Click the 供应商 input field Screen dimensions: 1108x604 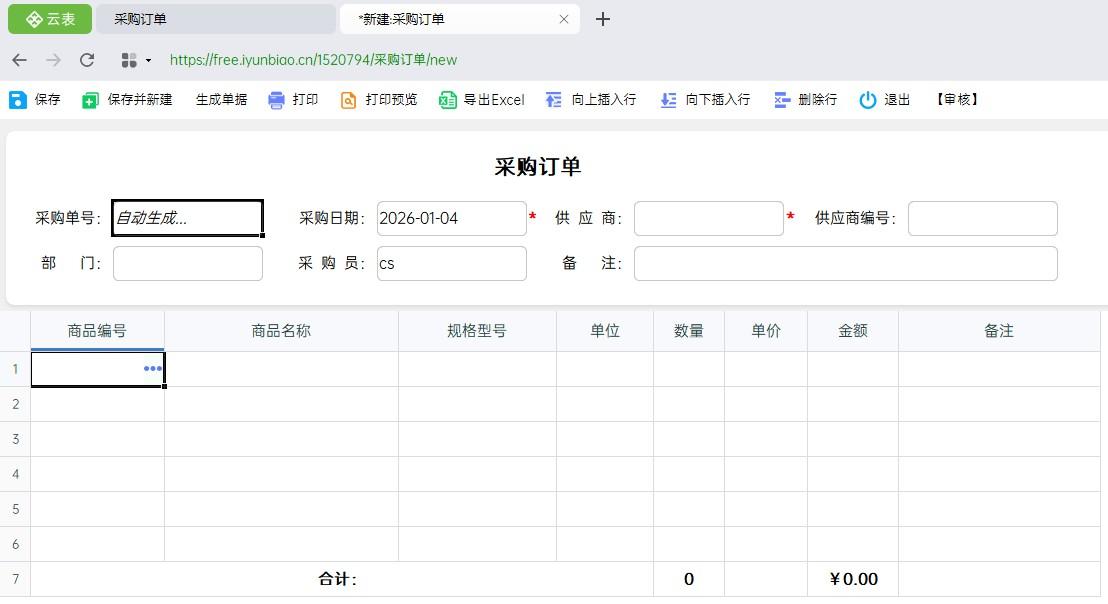[709, 218]
